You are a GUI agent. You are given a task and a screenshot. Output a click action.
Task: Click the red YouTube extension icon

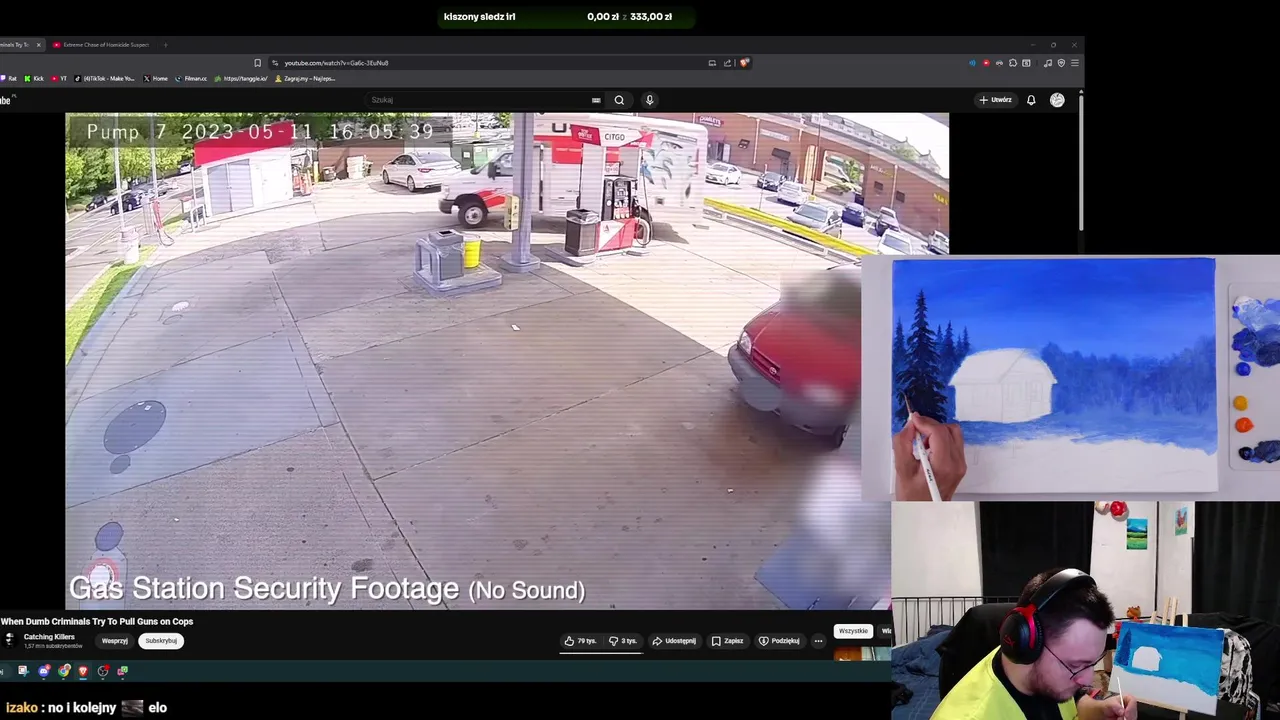coord(986,63)
